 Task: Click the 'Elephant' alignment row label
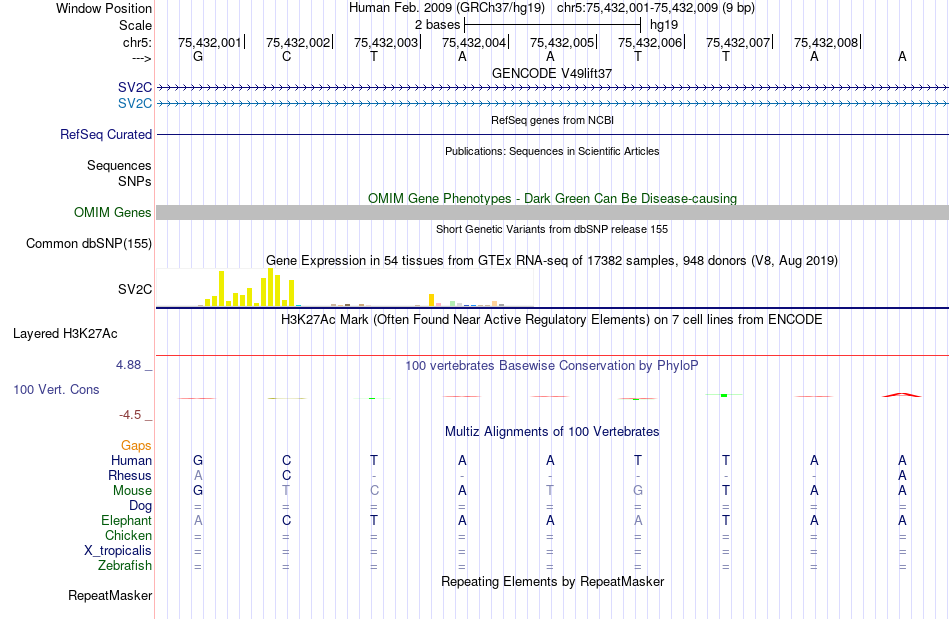[127, 520]
